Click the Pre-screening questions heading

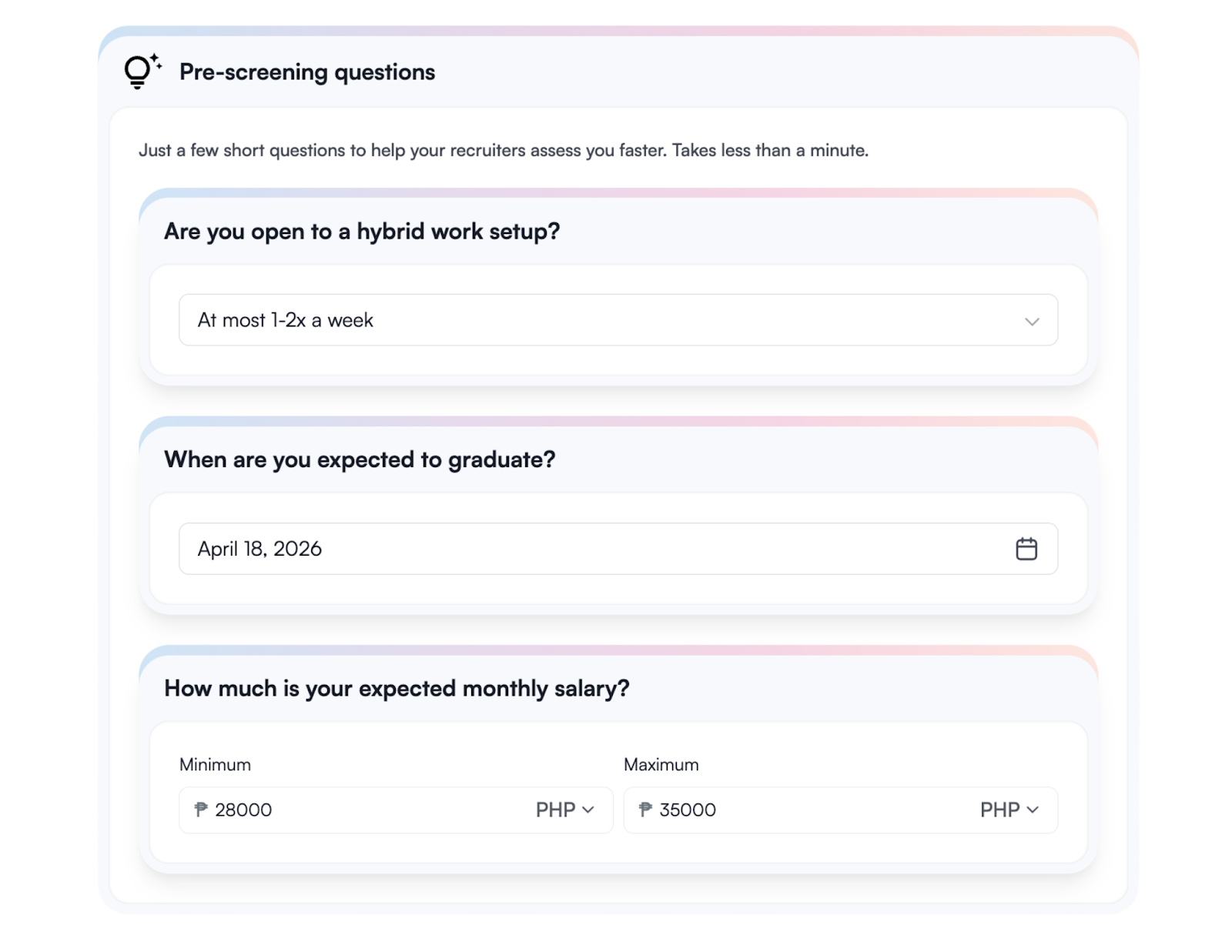coord(307,72)
